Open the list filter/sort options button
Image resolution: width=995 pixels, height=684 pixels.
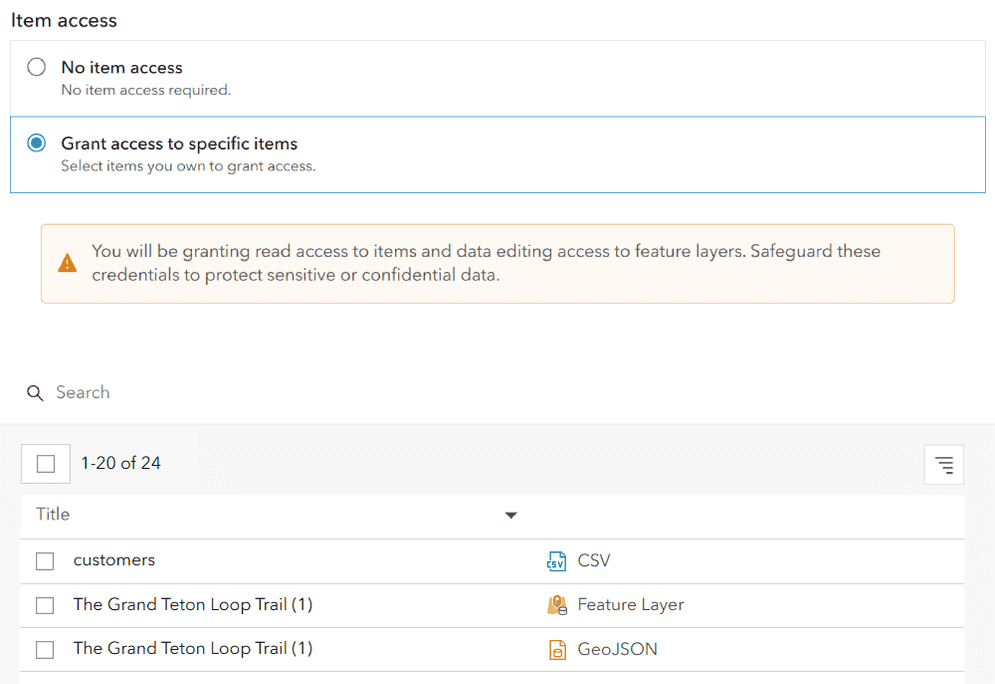click(944, 464)
